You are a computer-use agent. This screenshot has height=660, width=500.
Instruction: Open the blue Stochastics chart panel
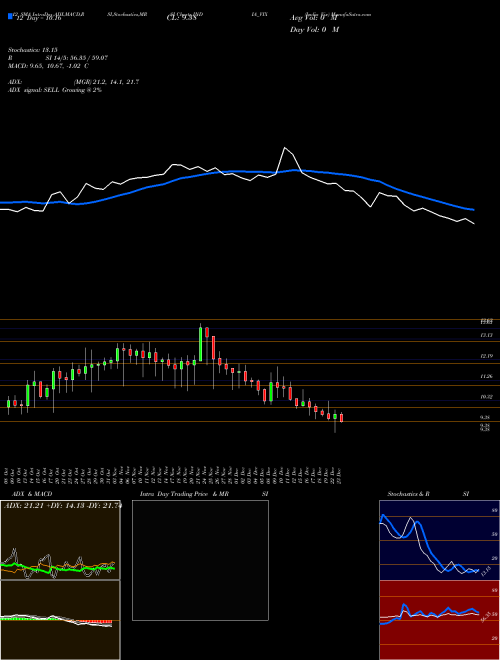439,540
